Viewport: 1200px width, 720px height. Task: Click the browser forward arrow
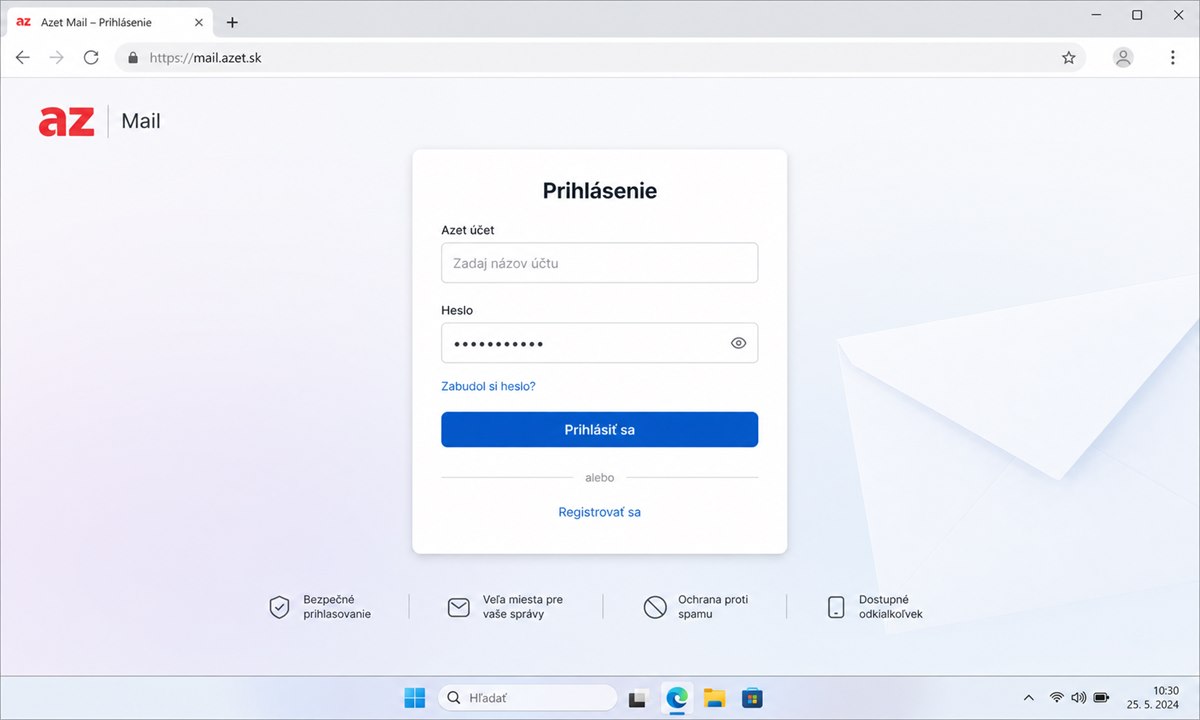click(57, 58)
